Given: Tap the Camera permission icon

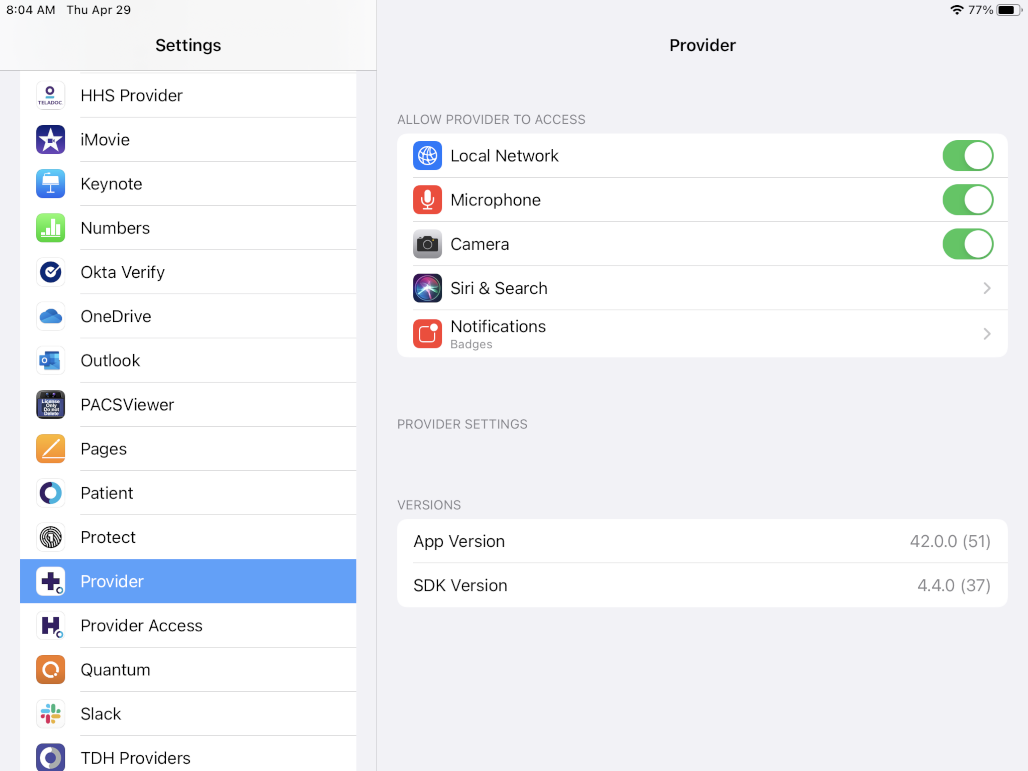Looking at the screenshot, I should coord(427,244).
